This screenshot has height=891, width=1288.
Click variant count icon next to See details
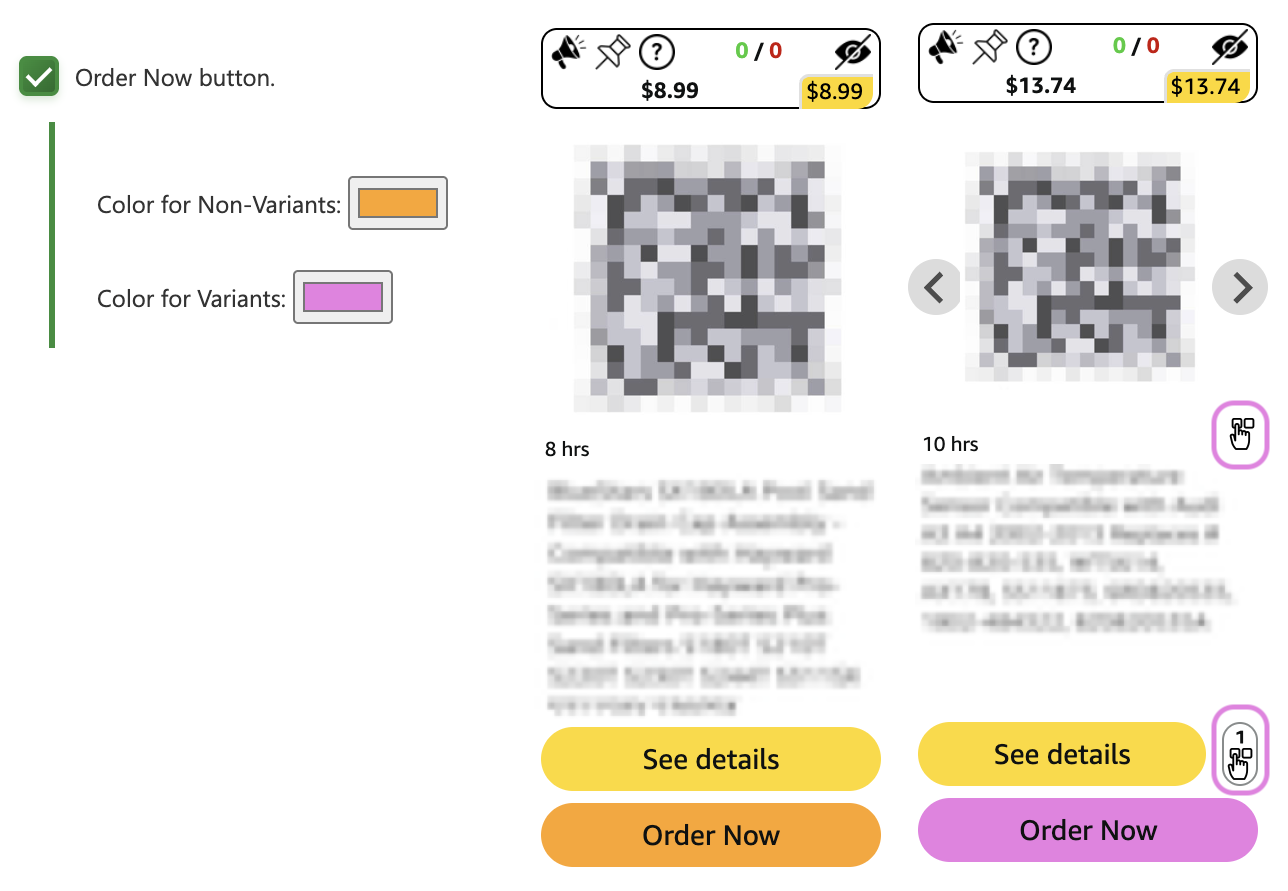click(x=1240, y=751)
